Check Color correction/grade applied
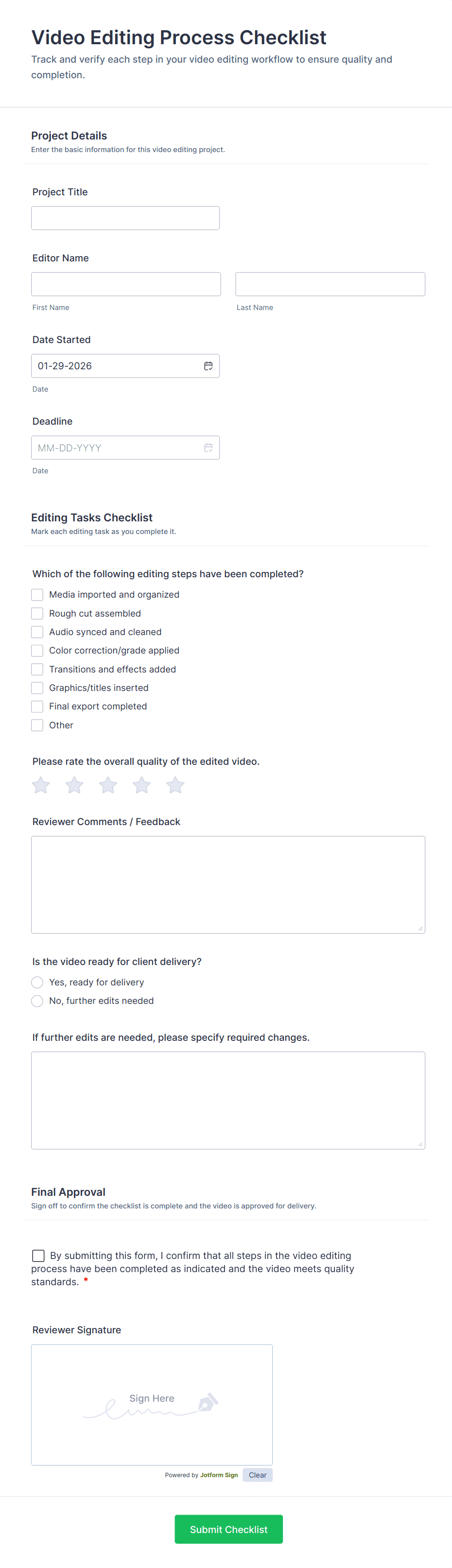Screen dimensions: 452x1568 (37, 651)
